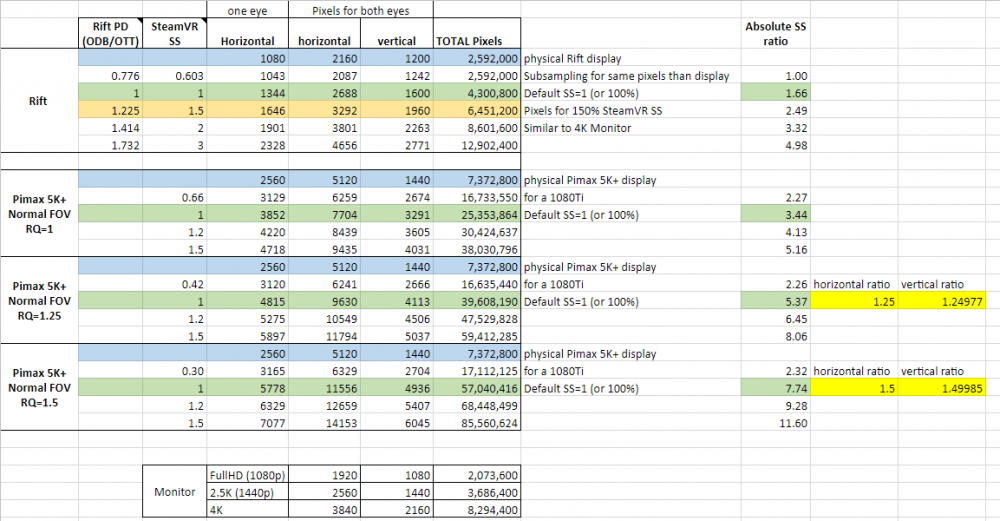Click the total pixels cell 8,601,600
This screenshot has width=1000, height=521.
(477, 128)
